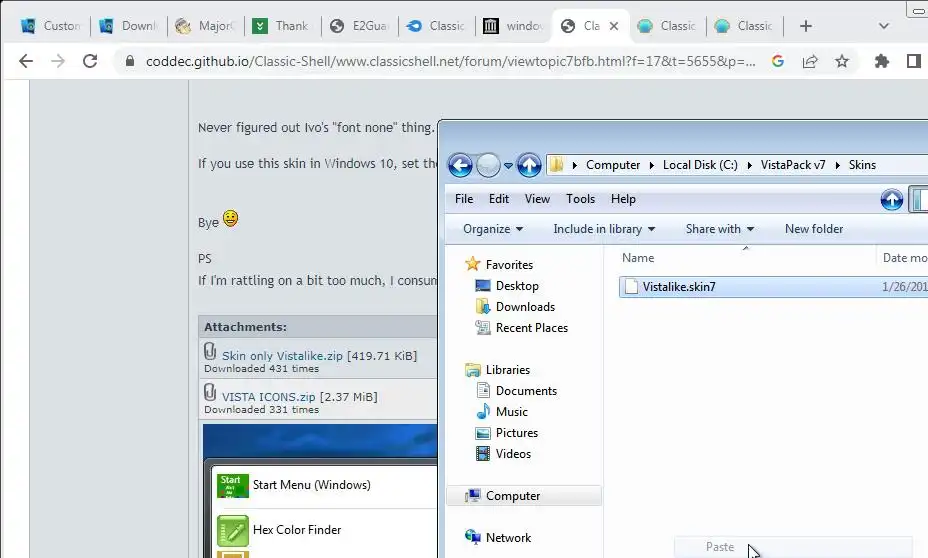Click Computer in the breadcrumb path

(613, 165)
